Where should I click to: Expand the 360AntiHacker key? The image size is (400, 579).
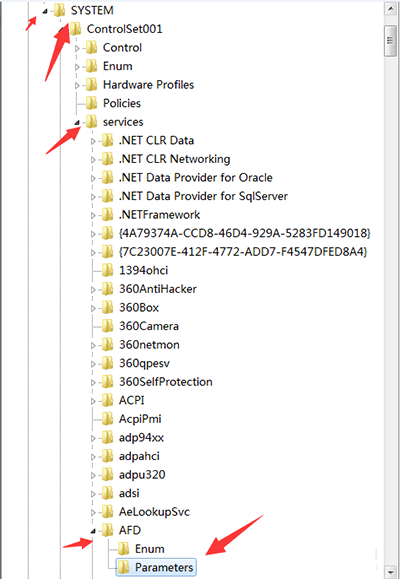click(93, 290)
